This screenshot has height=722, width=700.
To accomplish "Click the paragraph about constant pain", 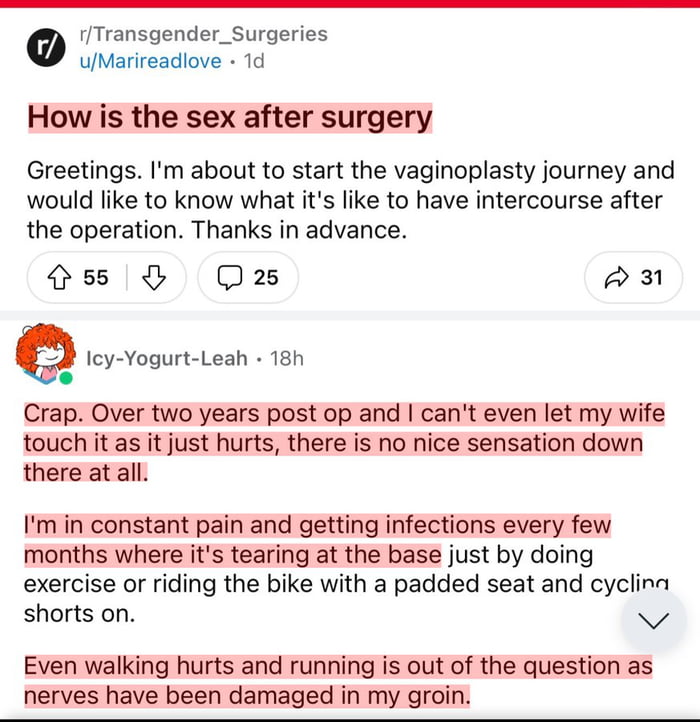I will [320, 568].
